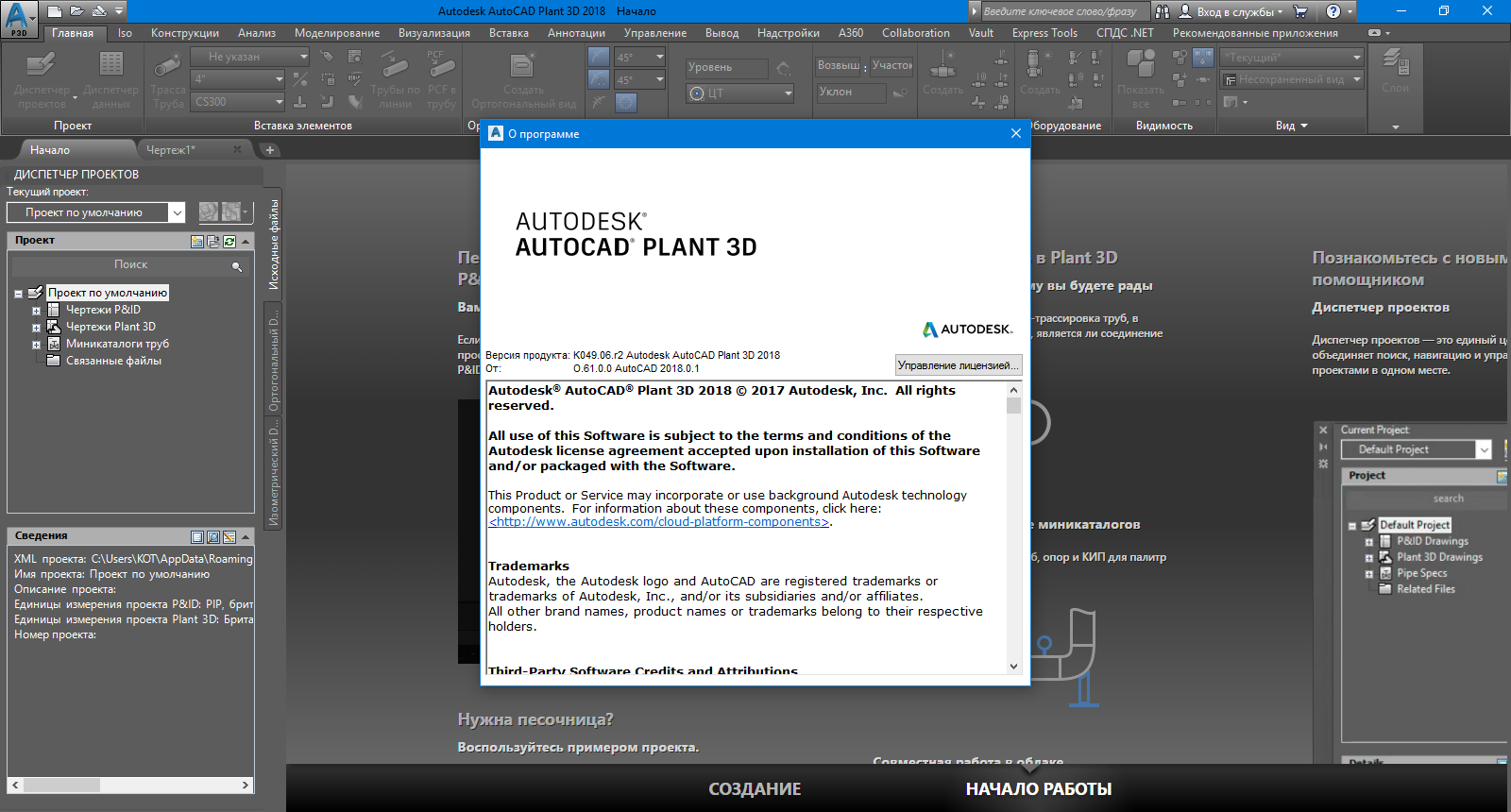The image size is (1511, 812).
Task: Select the Ортогональный D... vertical tab
Action: 274,359
